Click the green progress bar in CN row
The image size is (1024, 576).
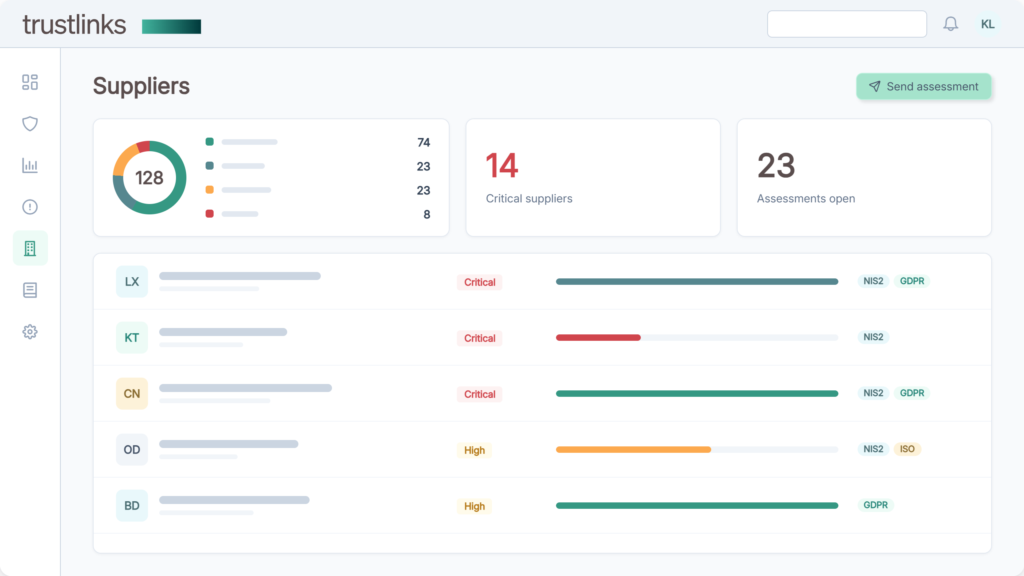(697, 394)
